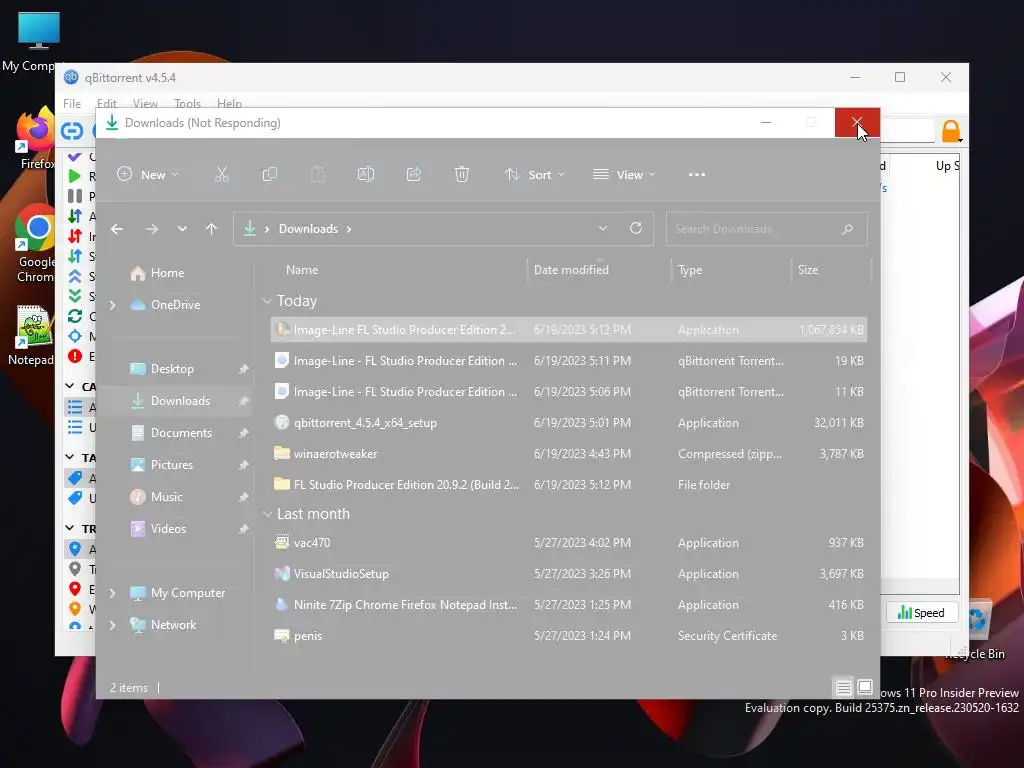1024x768 pixels.
Task: Open the File menu in qBittorrent
Action: (x=72, y=103)
